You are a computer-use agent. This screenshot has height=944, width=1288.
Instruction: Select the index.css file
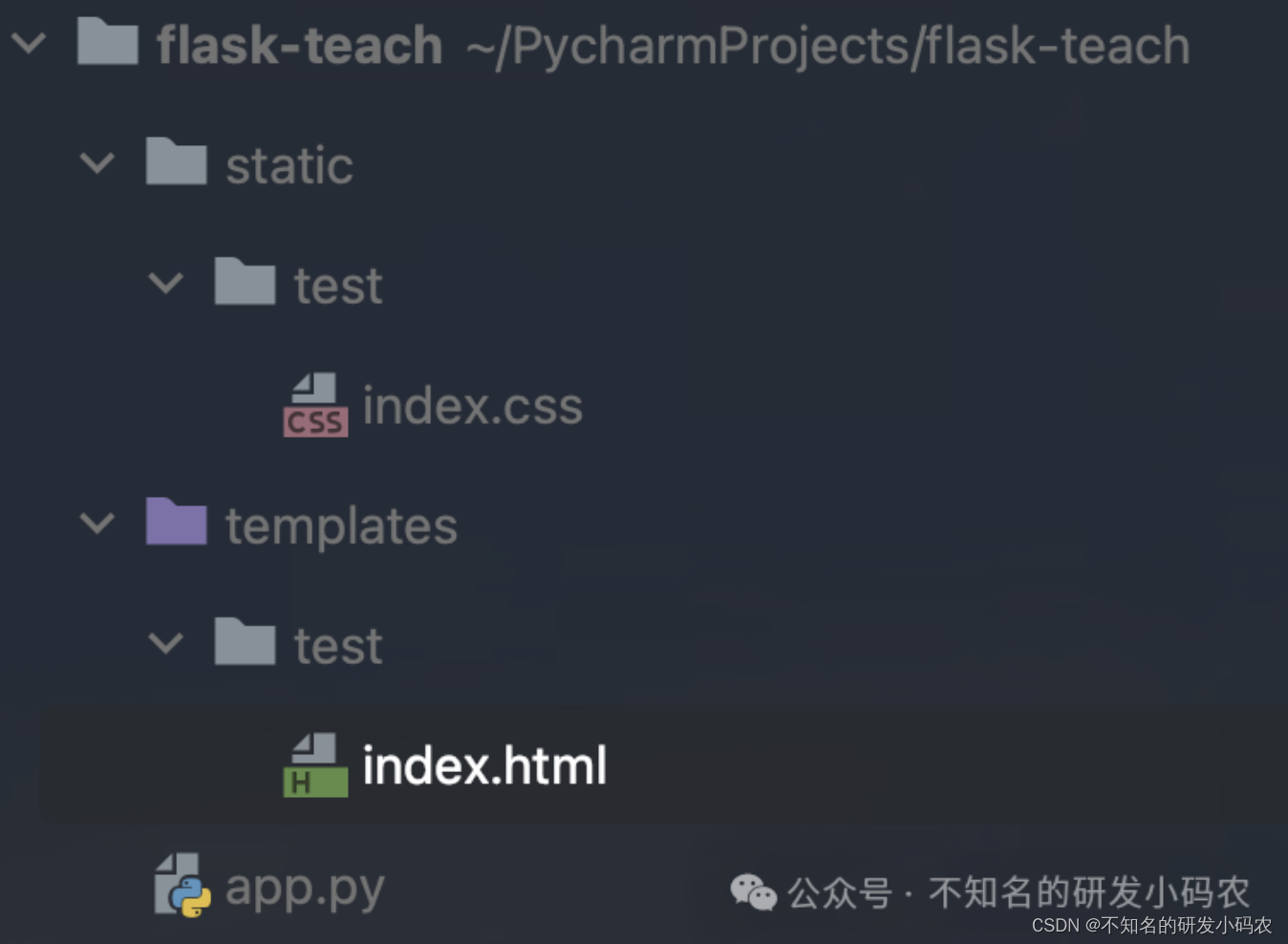472,403
